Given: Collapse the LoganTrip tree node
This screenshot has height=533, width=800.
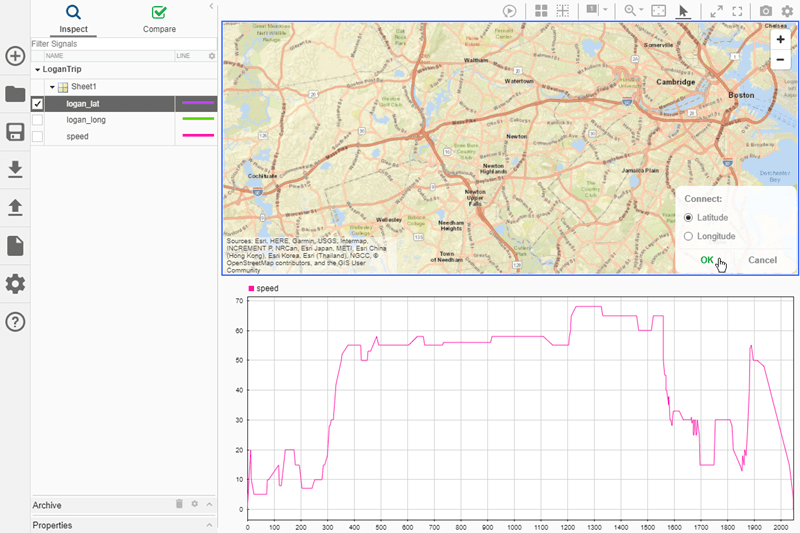Looking at the screenshot, I should [37, 69].
